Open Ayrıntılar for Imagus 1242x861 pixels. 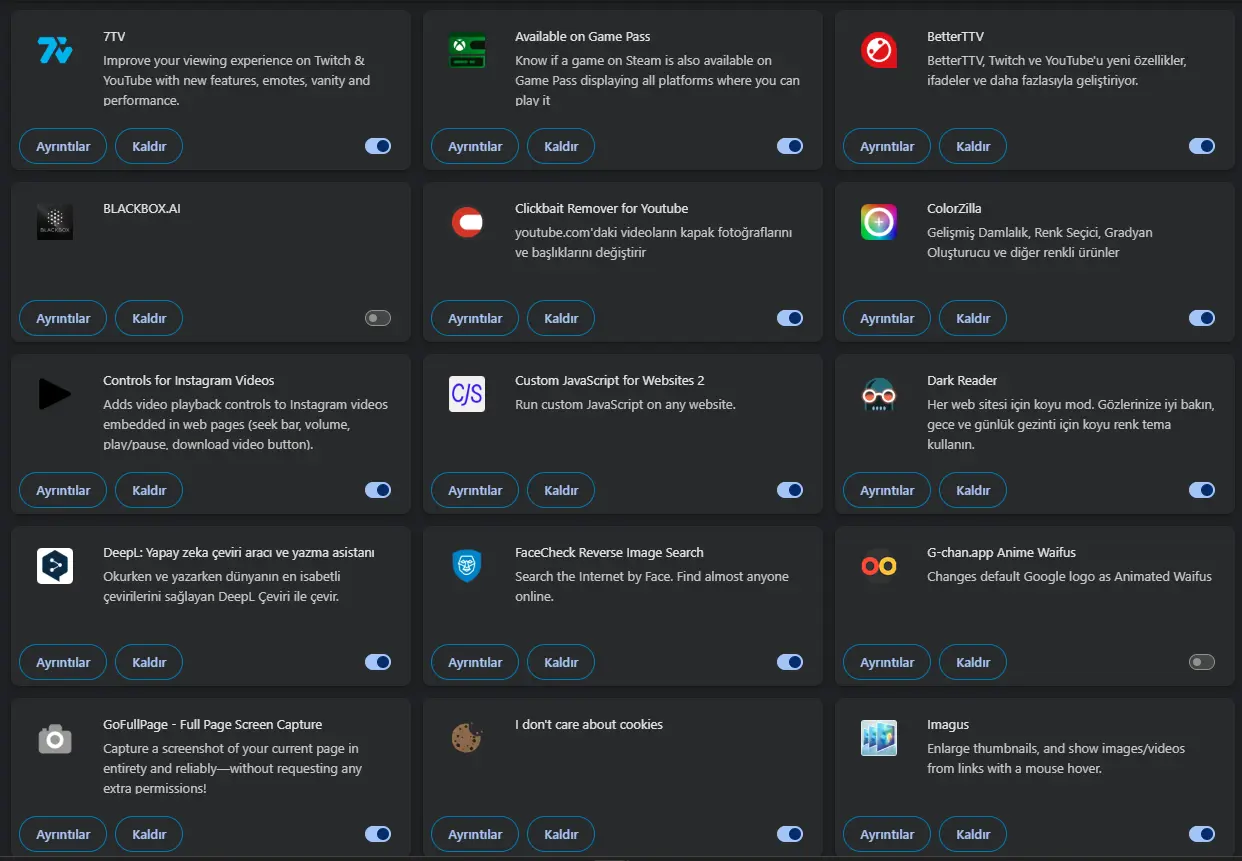coord(887,834)
